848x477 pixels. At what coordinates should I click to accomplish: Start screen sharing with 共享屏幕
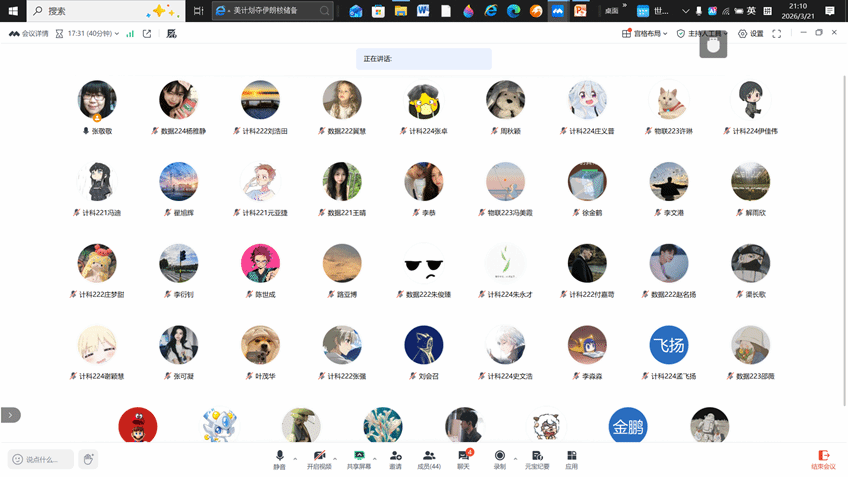[359, 458]
